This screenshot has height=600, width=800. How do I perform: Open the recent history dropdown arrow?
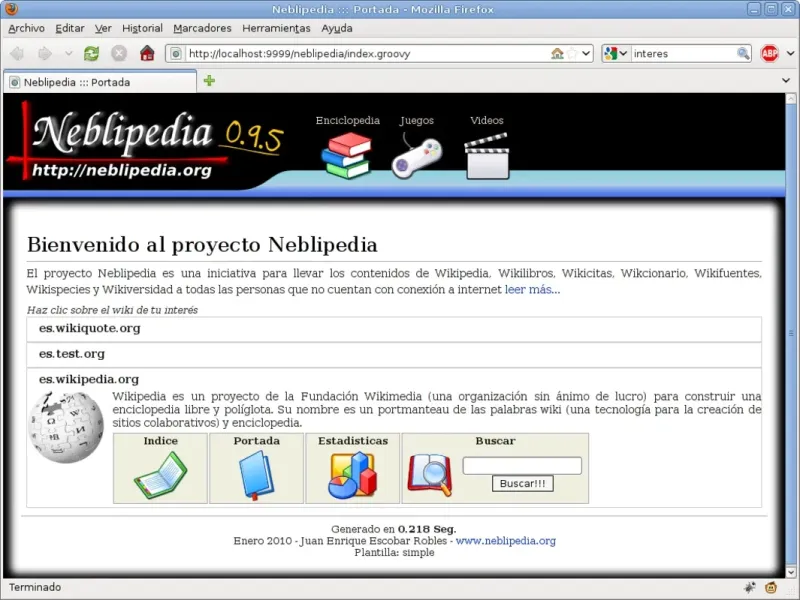click(68, 53)
